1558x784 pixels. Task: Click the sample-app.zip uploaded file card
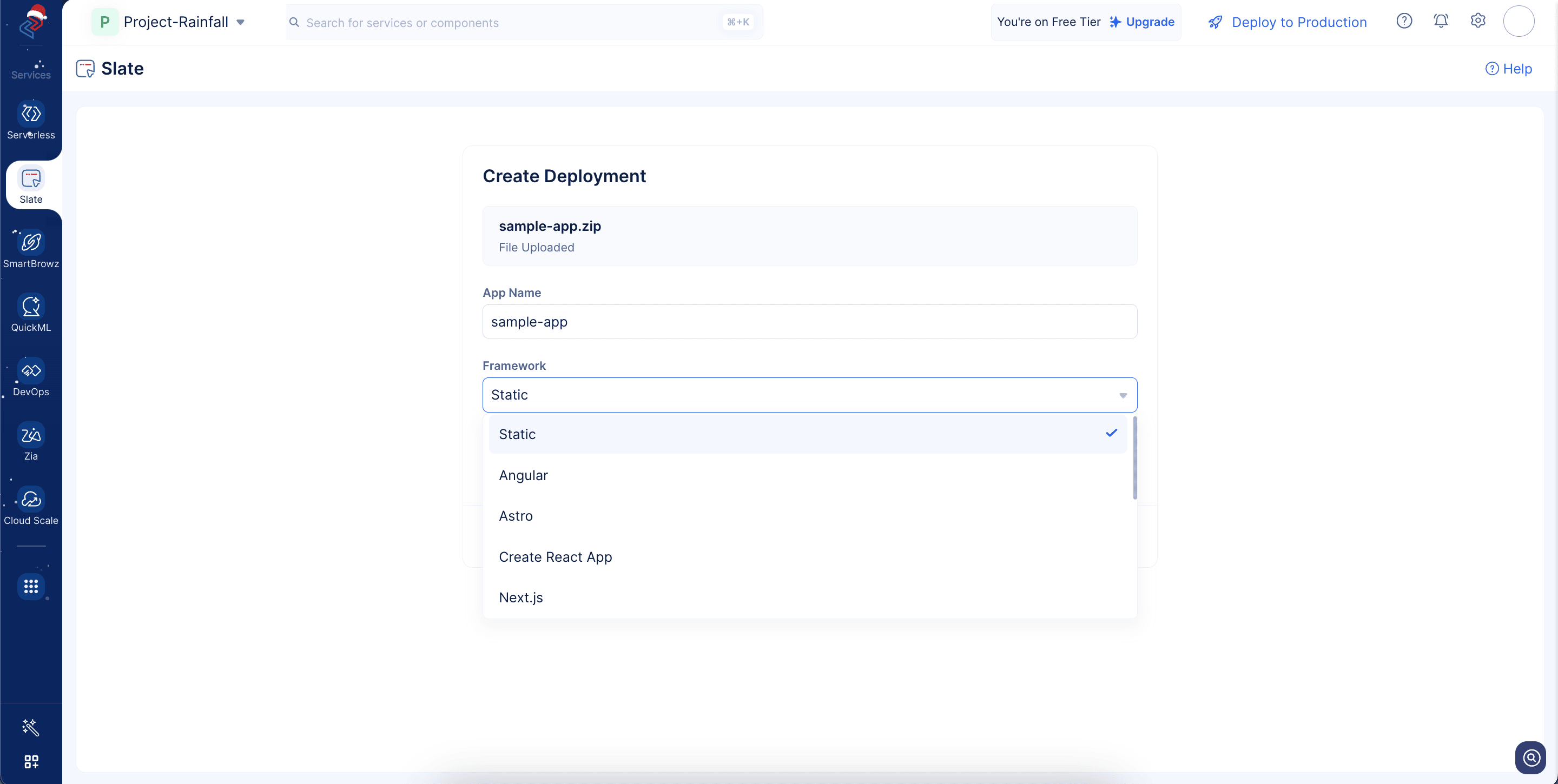pos(809,236)
